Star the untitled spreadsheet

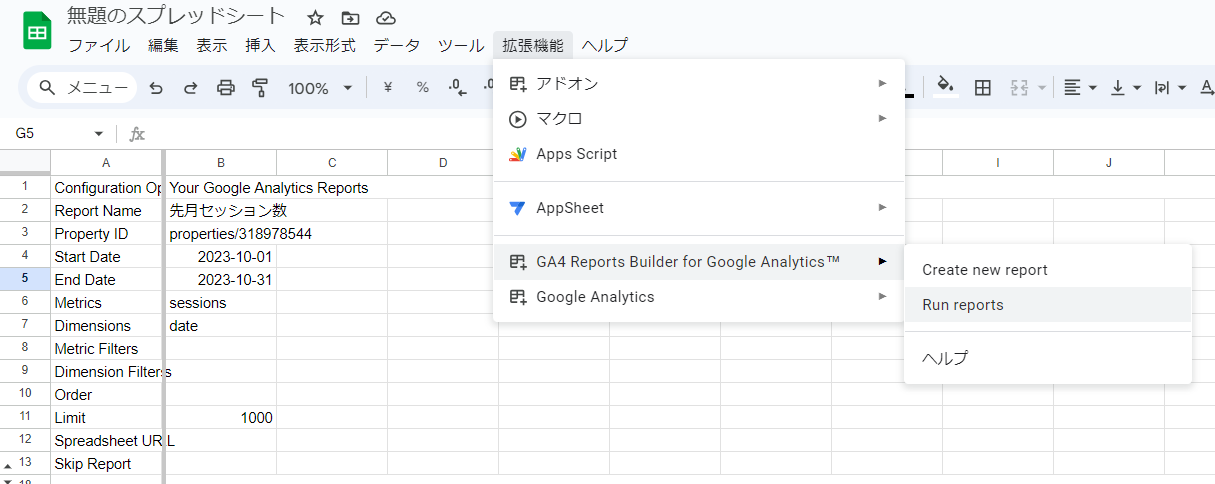point(315,18)
